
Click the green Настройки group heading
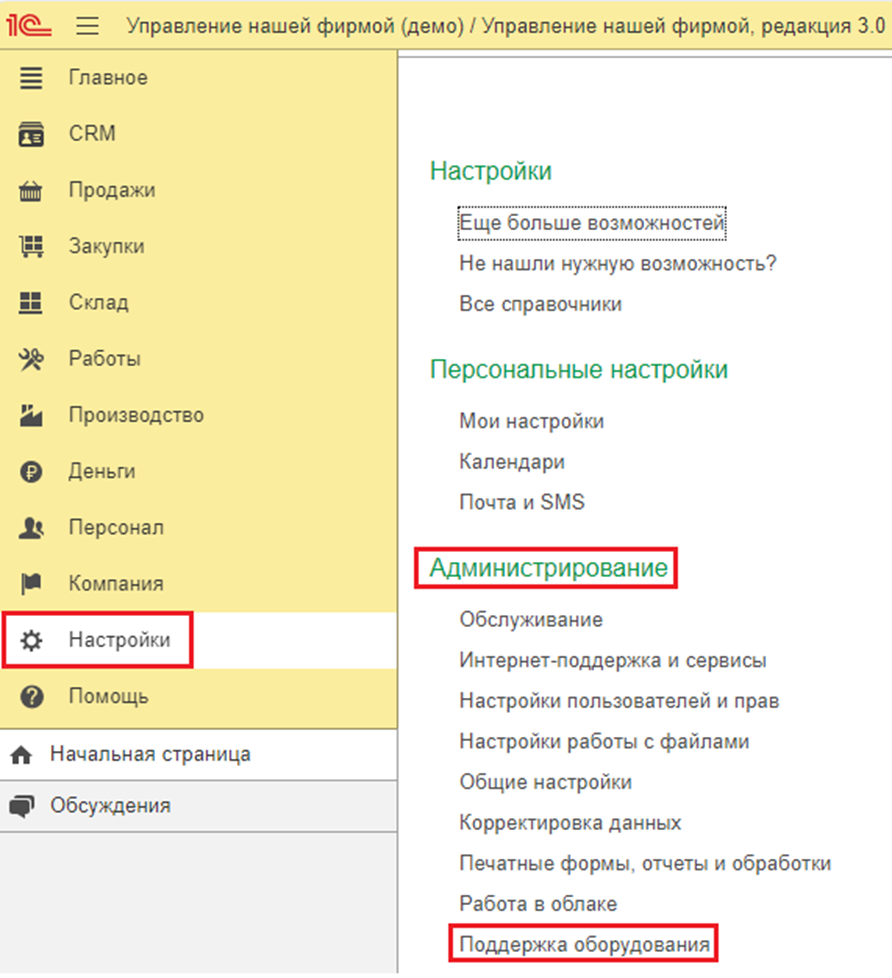[x=490, y=172]
